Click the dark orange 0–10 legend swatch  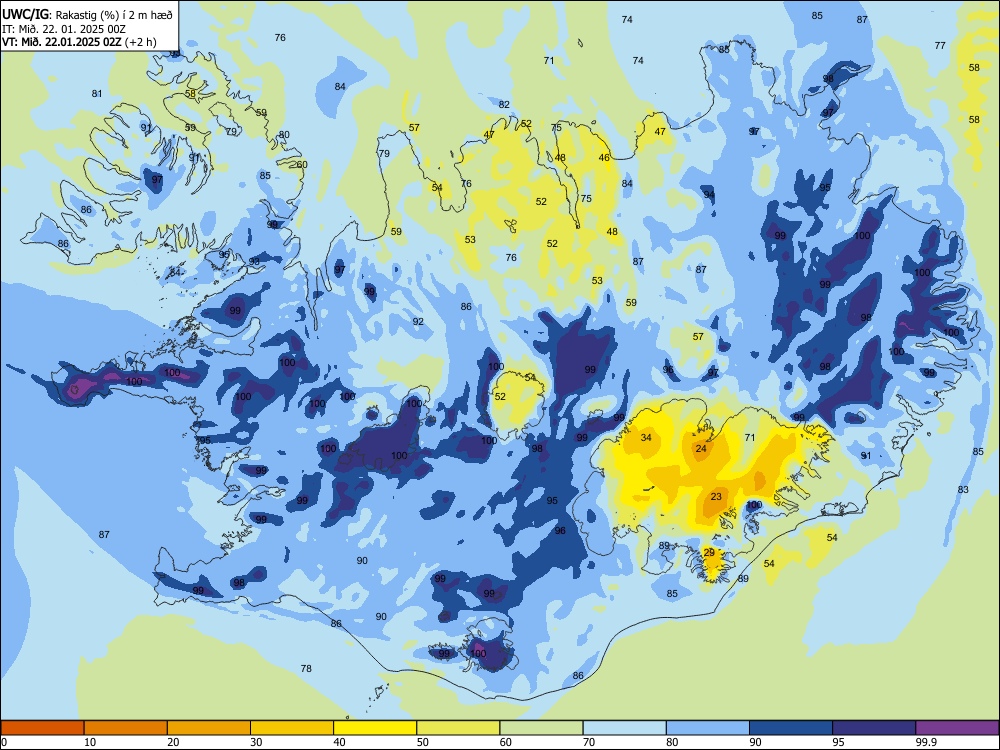42,728
